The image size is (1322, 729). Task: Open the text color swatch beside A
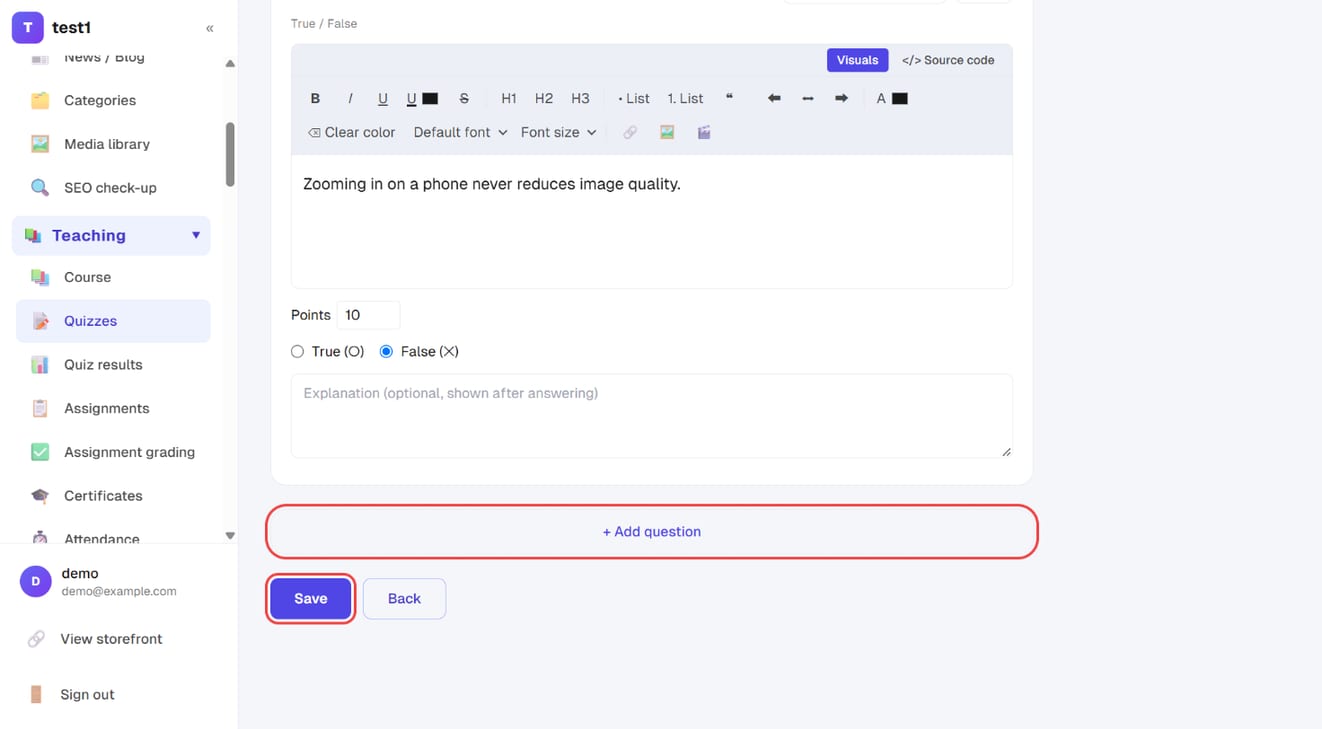point(900,98)
